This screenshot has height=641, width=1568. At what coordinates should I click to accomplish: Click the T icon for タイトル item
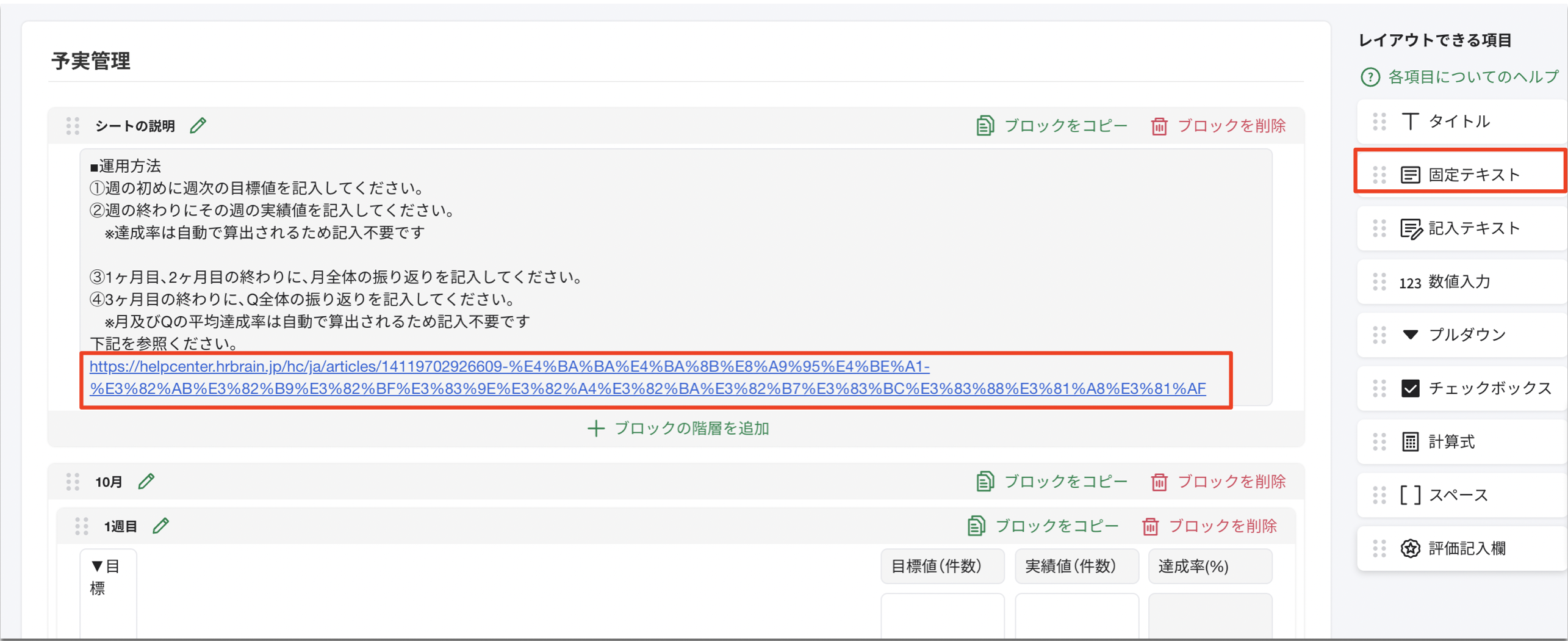click(1409, 121)
